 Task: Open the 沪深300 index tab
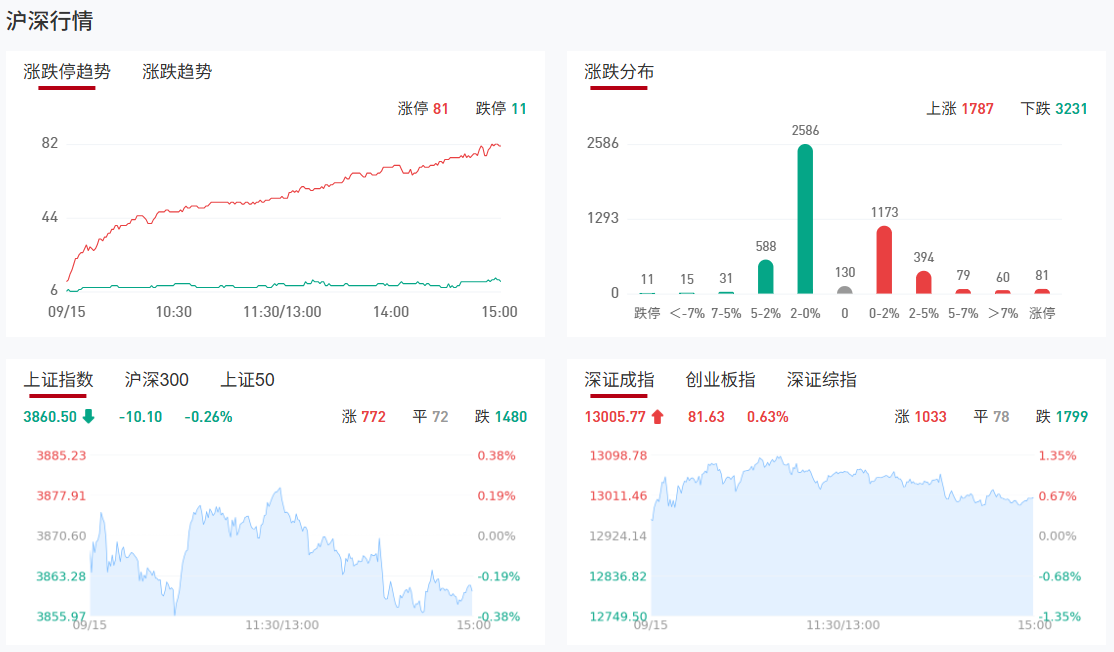click(156, 380)
